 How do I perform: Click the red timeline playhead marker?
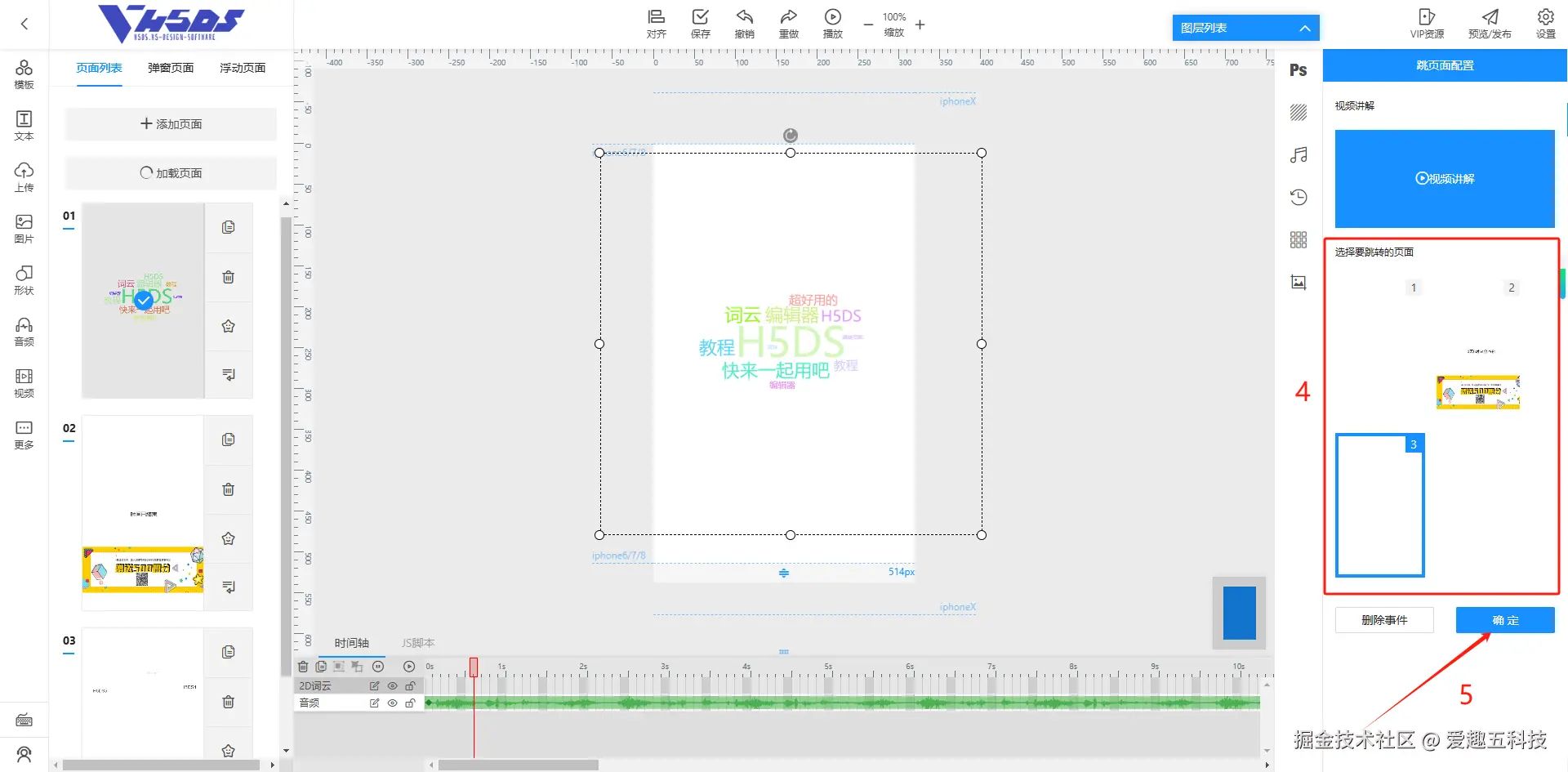pyautogui.click(x=474, y=667)
